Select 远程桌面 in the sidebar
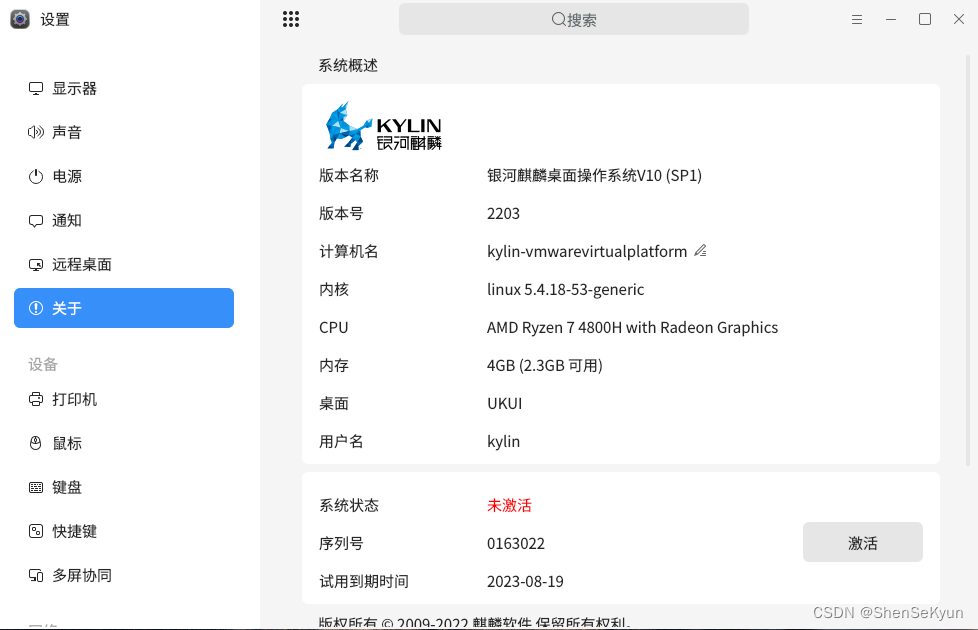The image size is (978, 630). (123, 264)
